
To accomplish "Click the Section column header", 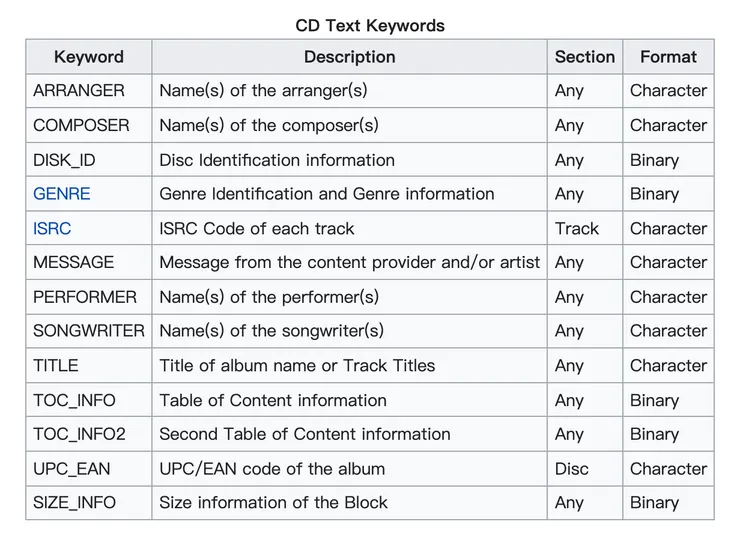I will point(585,57).
